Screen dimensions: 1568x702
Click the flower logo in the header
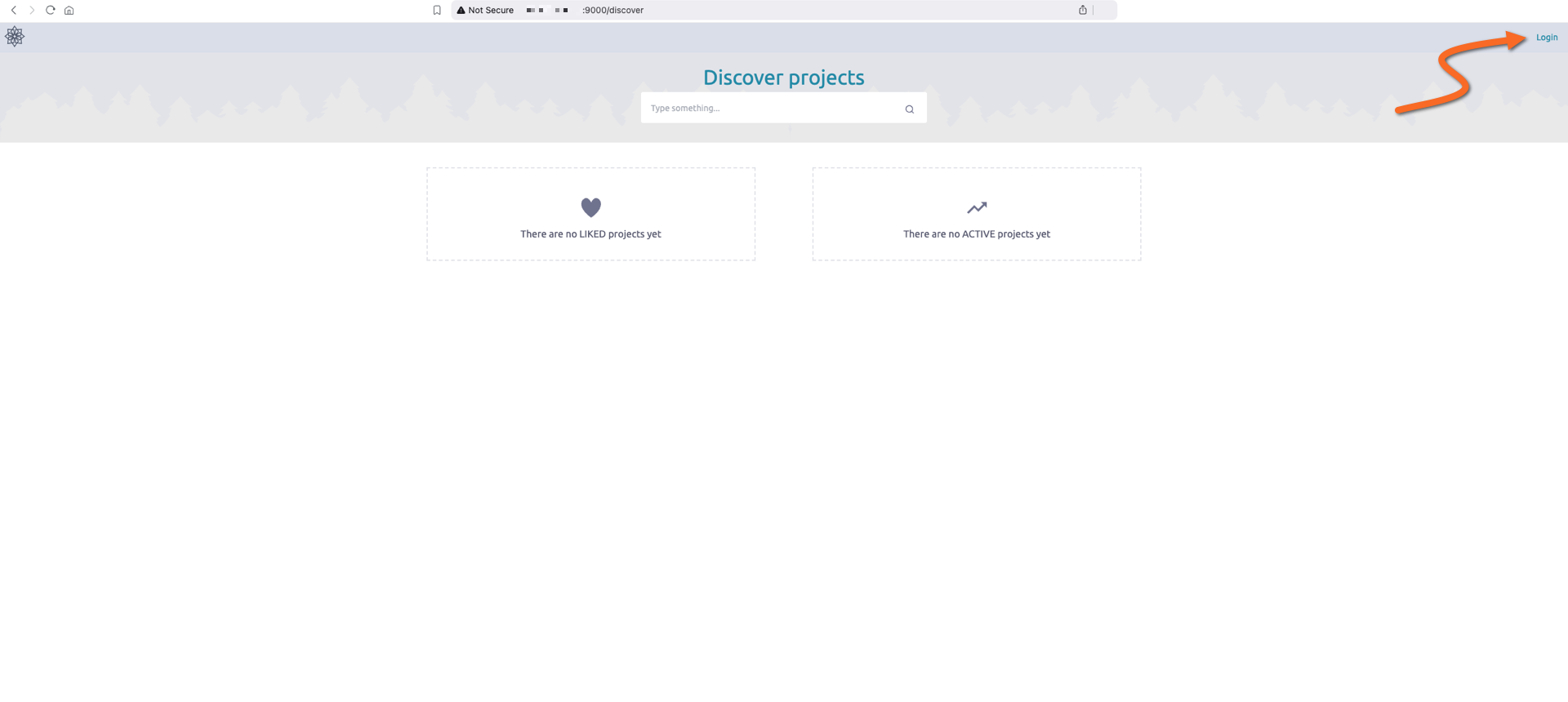click(15, 37)
